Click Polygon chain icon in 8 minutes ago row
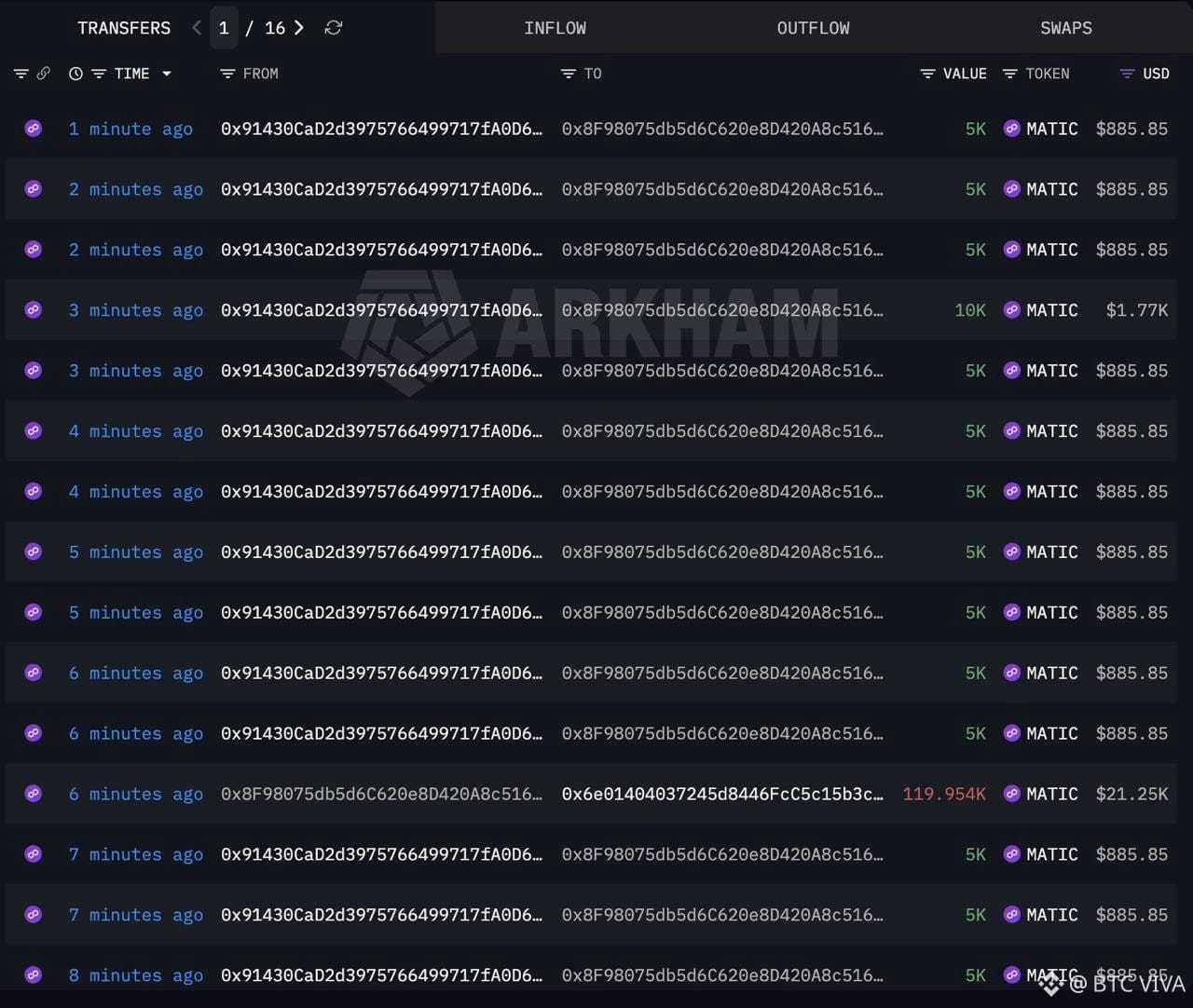Image resolution: width=1193 pixels, height=1008 pixels. pos(34,975)
